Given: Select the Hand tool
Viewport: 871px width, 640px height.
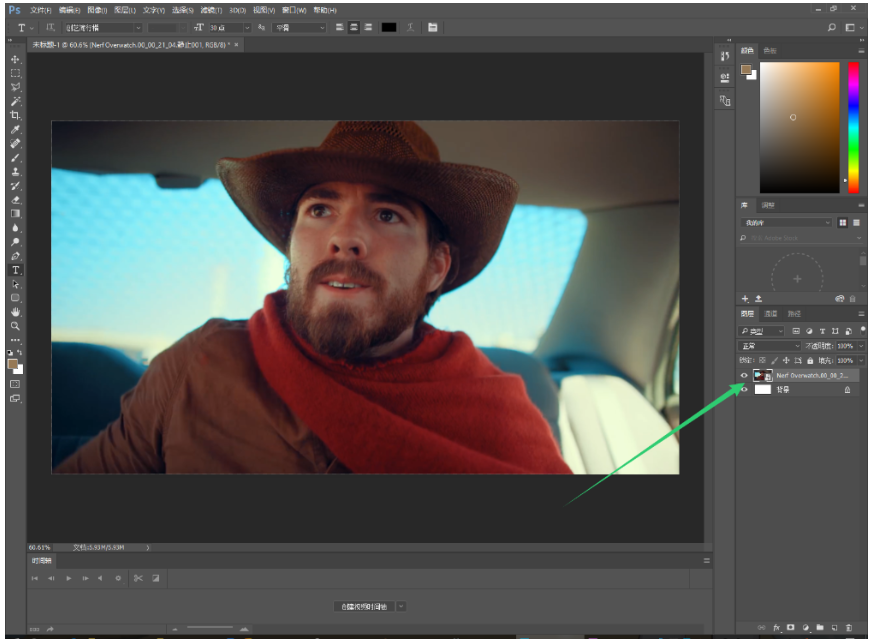Looking at the screenshot, I should (15, 312).
